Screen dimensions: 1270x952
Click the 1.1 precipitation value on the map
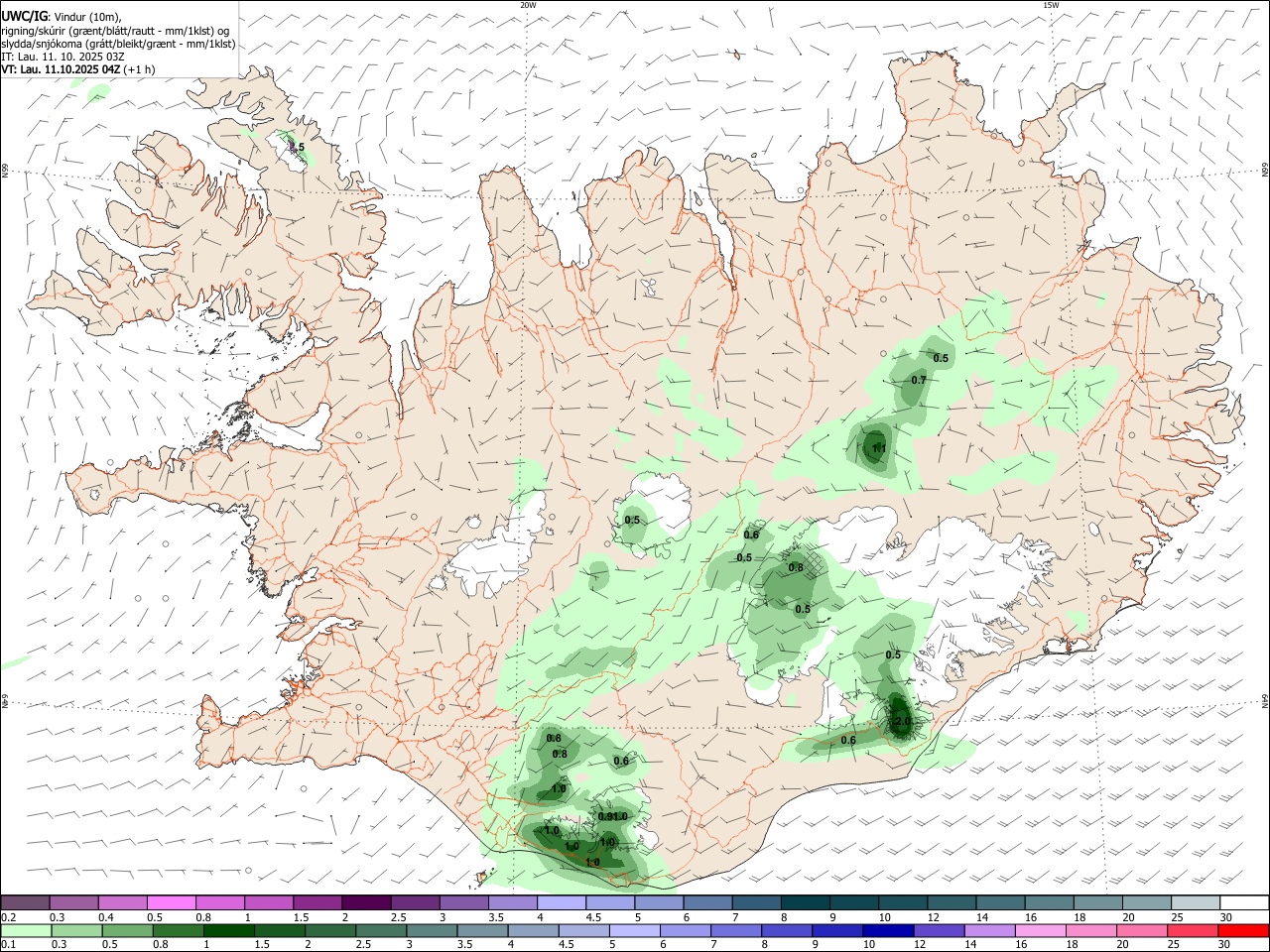[878, 449]
